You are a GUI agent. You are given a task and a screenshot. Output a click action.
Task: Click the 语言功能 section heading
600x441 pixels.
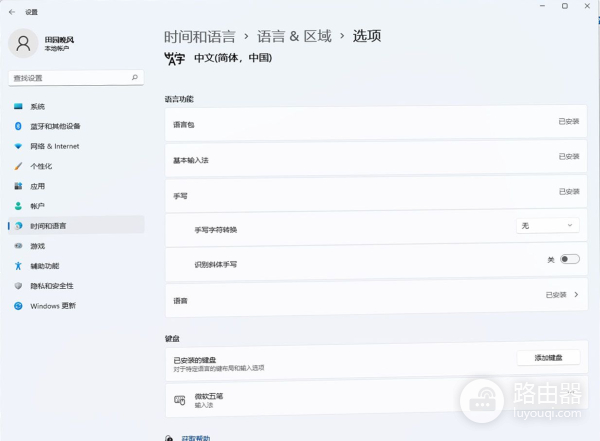pyautogui.click(x=179, y=99)
